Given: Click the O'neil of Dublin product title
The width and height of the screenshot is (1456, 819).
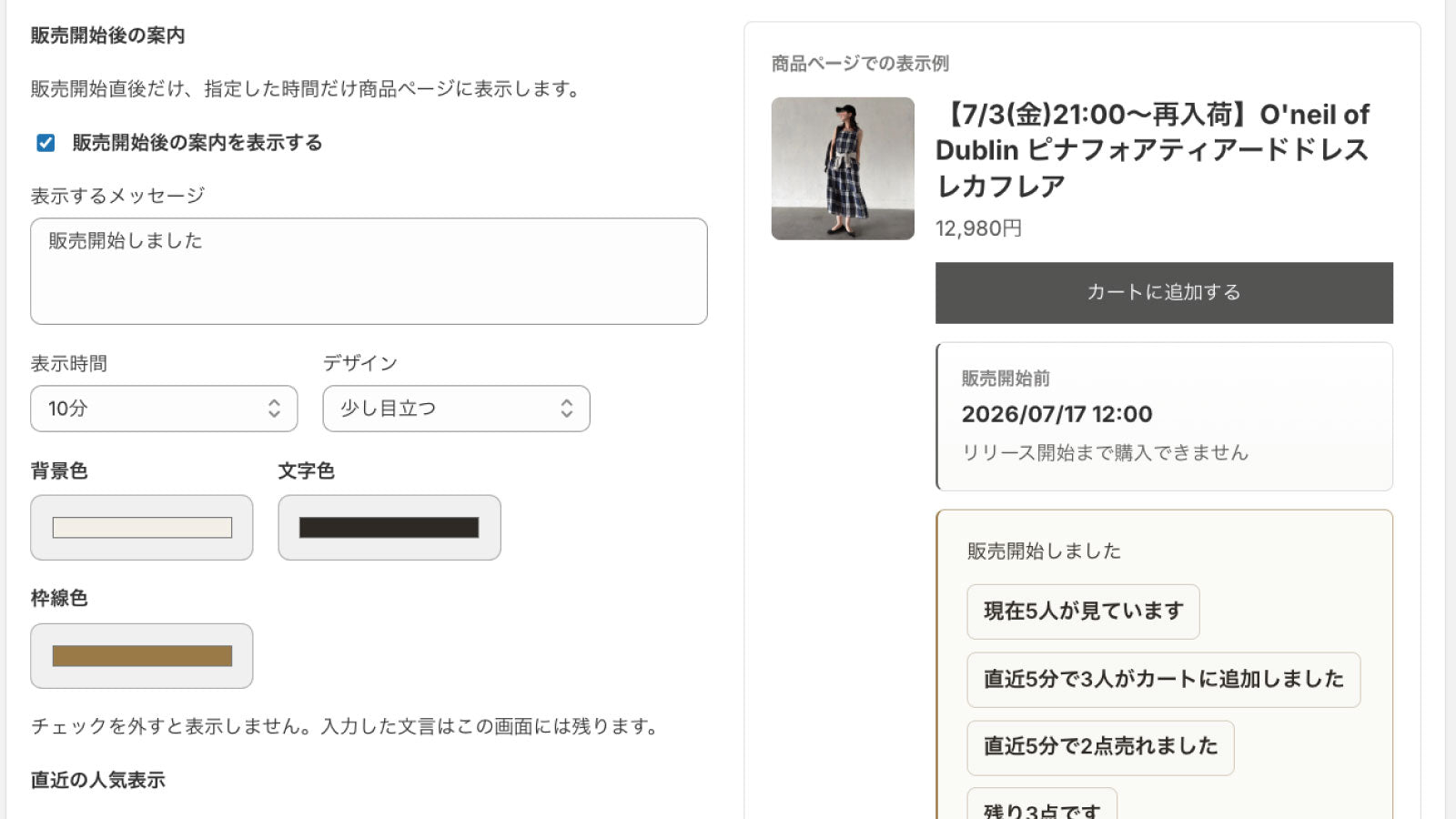Looking at the screenshot, I should point(1152,150).
